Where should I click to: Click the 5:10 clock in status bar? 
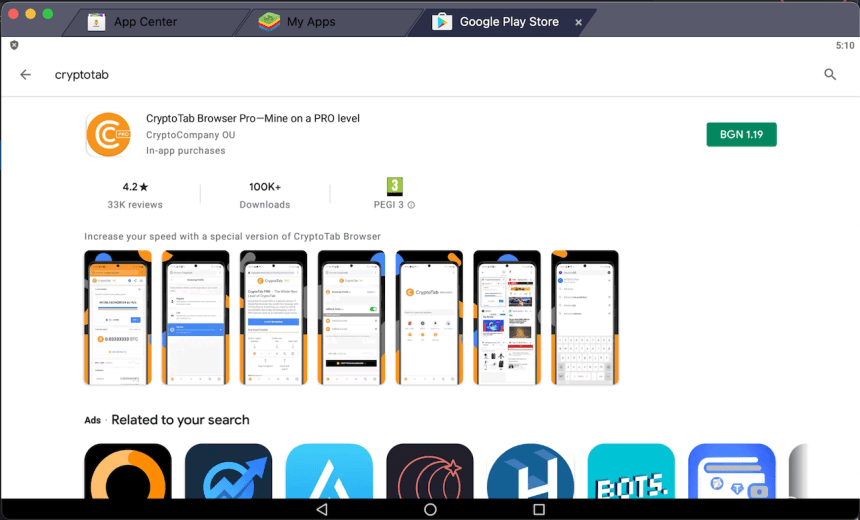[x=845, y=46]
